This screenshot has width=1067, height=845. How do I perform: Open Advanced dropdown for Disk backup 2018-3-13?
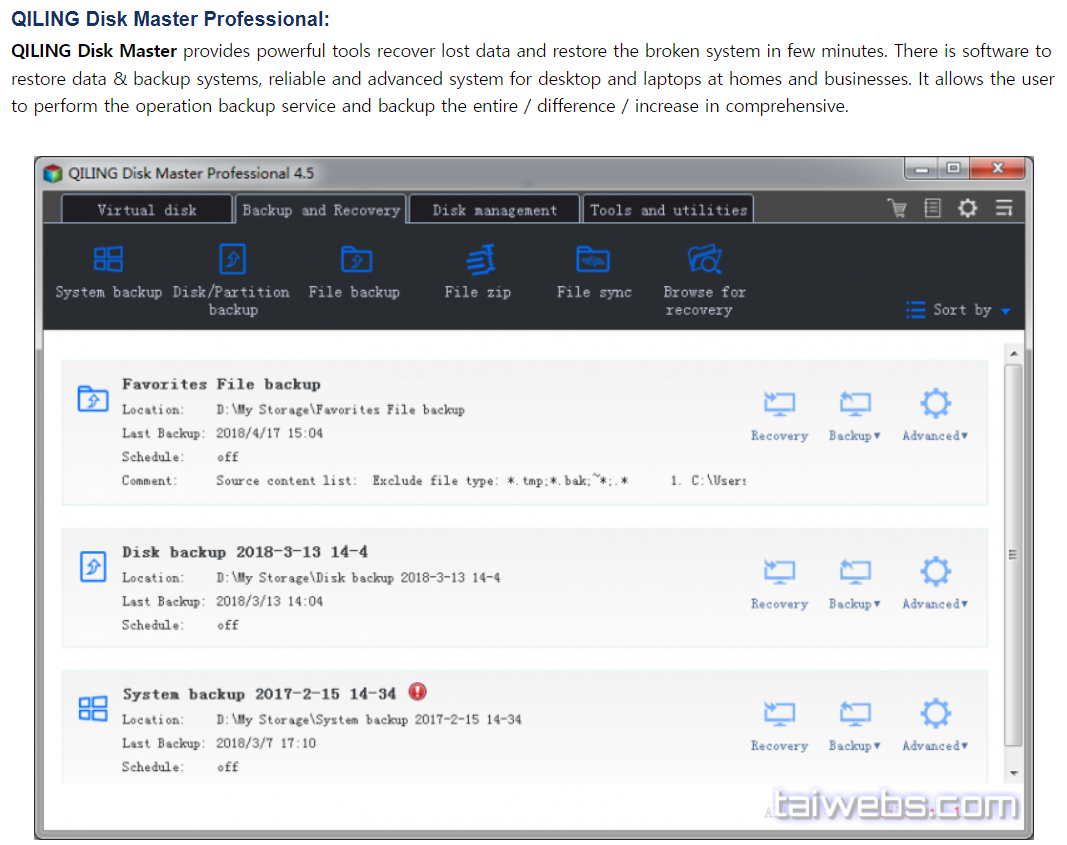pyautogui.click(x=935, y=584)
